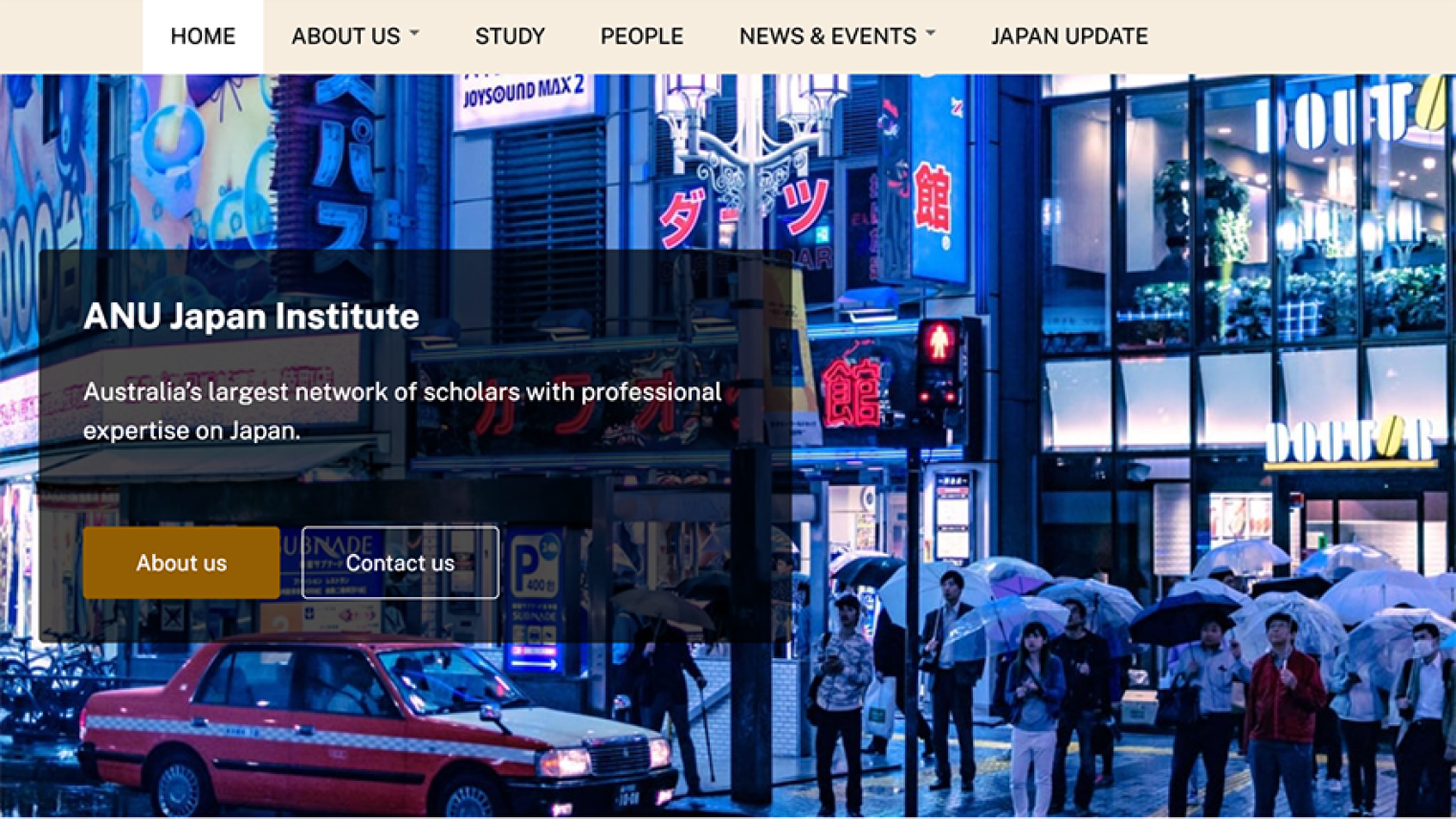
Task: Select the 'Australia's largest network of scholars' text
Action: coord(403,410)
